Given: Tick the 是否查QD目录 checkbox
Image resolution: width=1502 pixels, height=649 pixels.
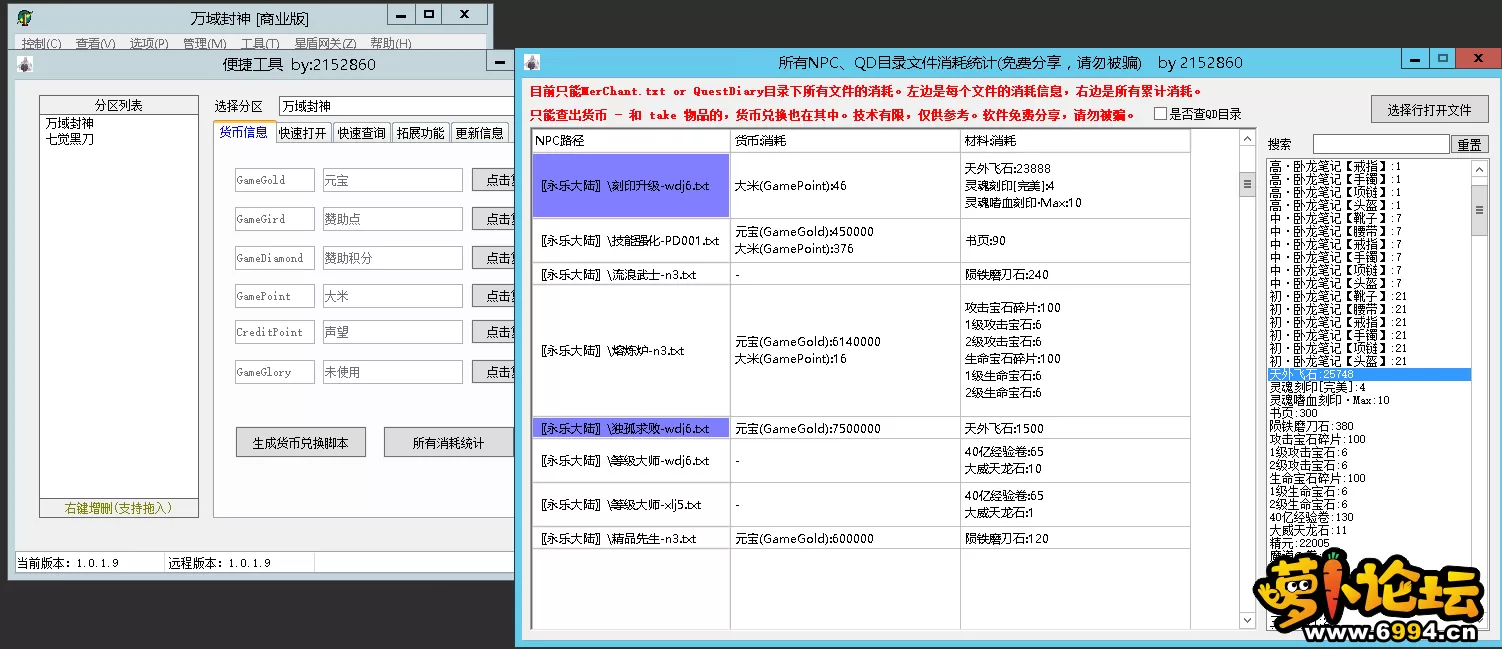Looking at the screenshot, I should click(1160, 114).
